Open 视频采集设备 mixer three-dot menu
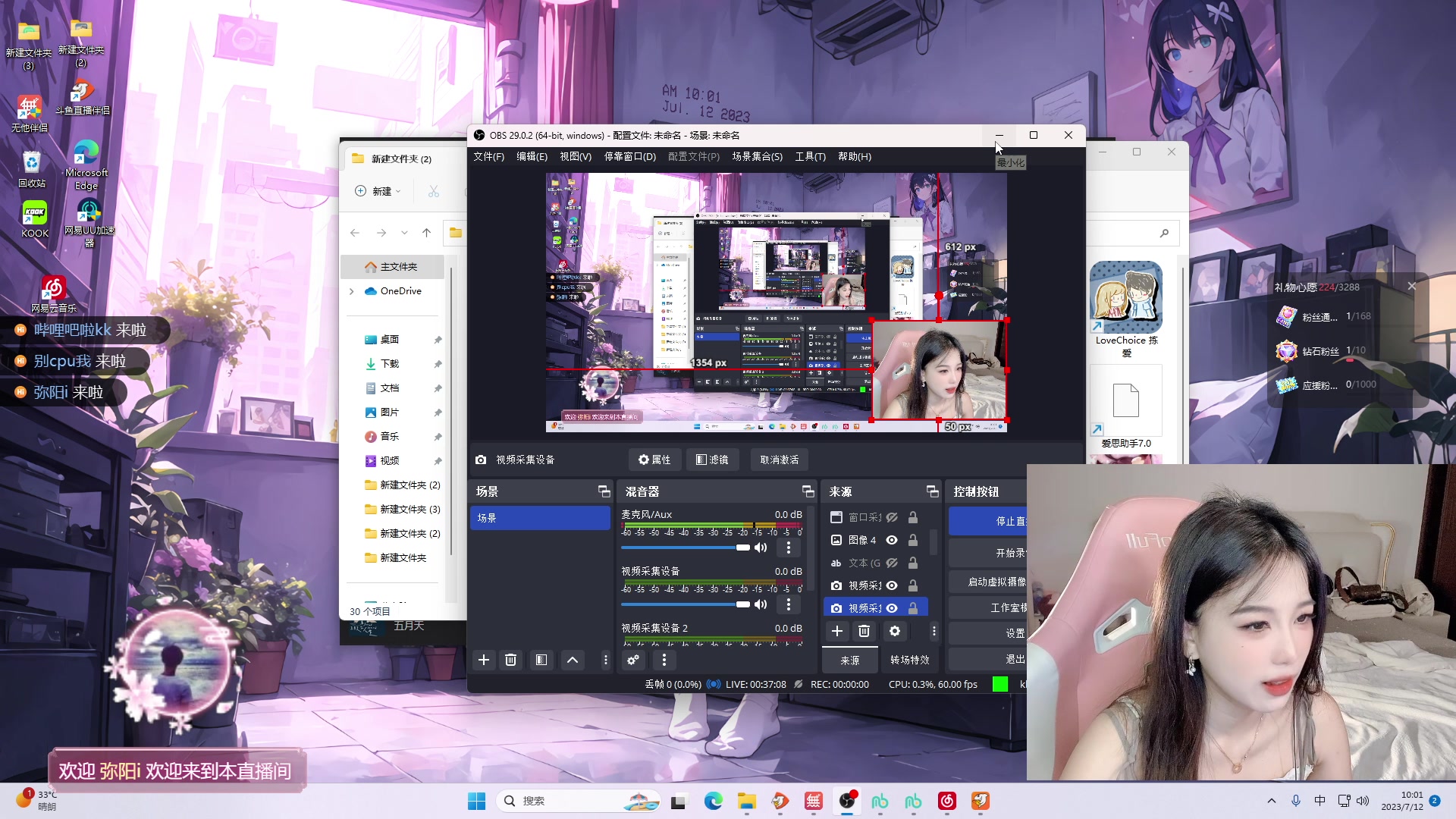This screenshot has height=819, width=1456. point(789,604)
